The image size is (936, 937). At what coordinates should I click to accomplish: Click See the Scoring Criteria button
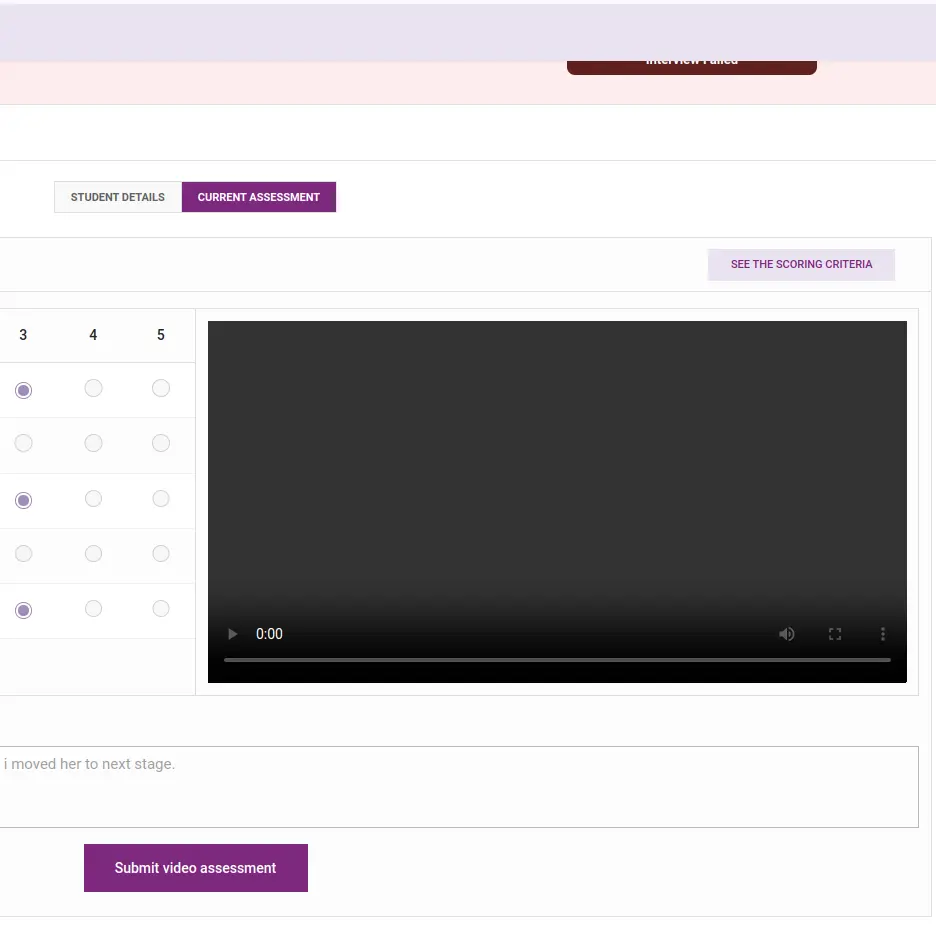801,265
